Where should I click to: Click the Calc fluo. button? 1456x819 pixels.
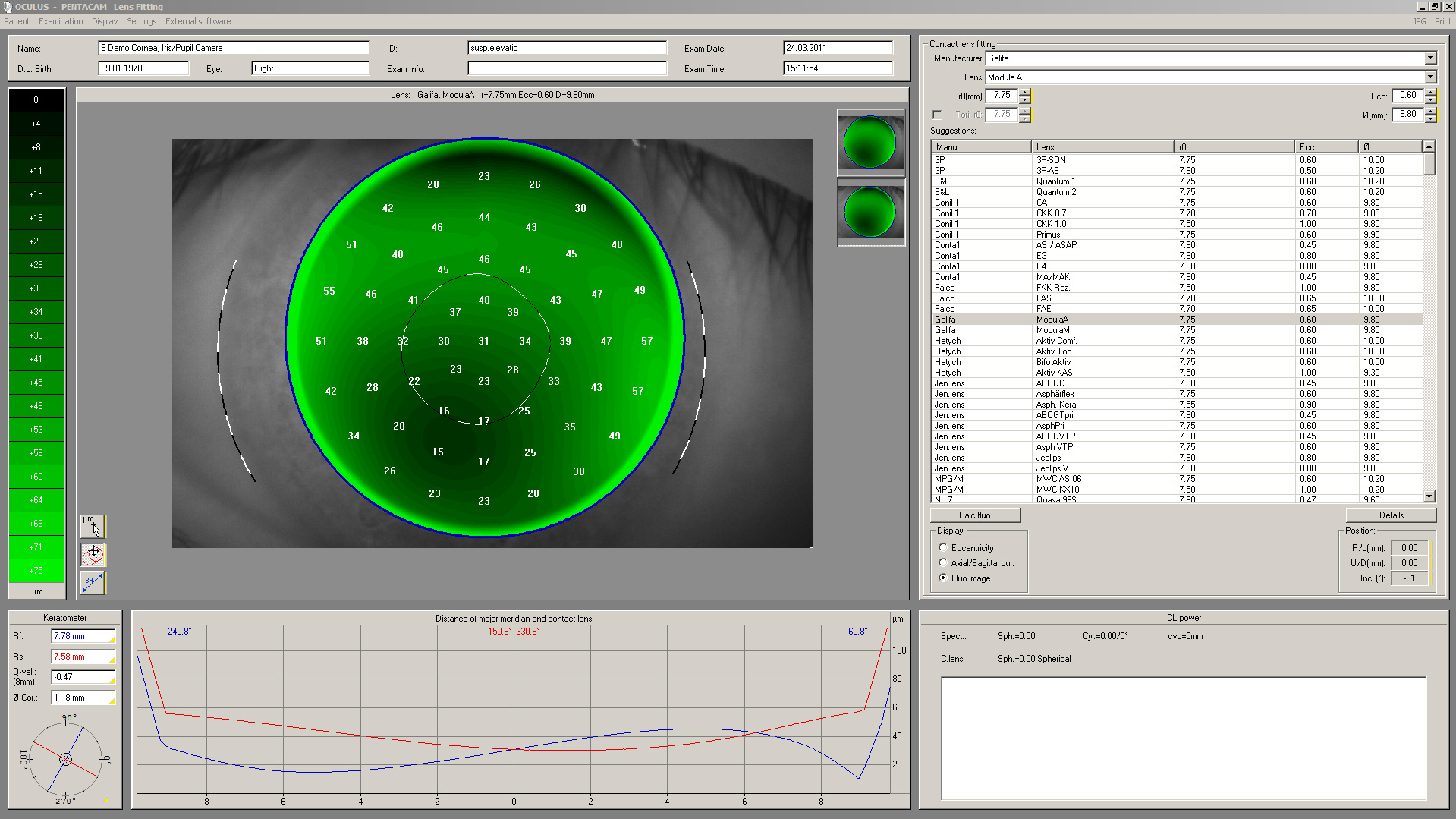tap(975, 515)
